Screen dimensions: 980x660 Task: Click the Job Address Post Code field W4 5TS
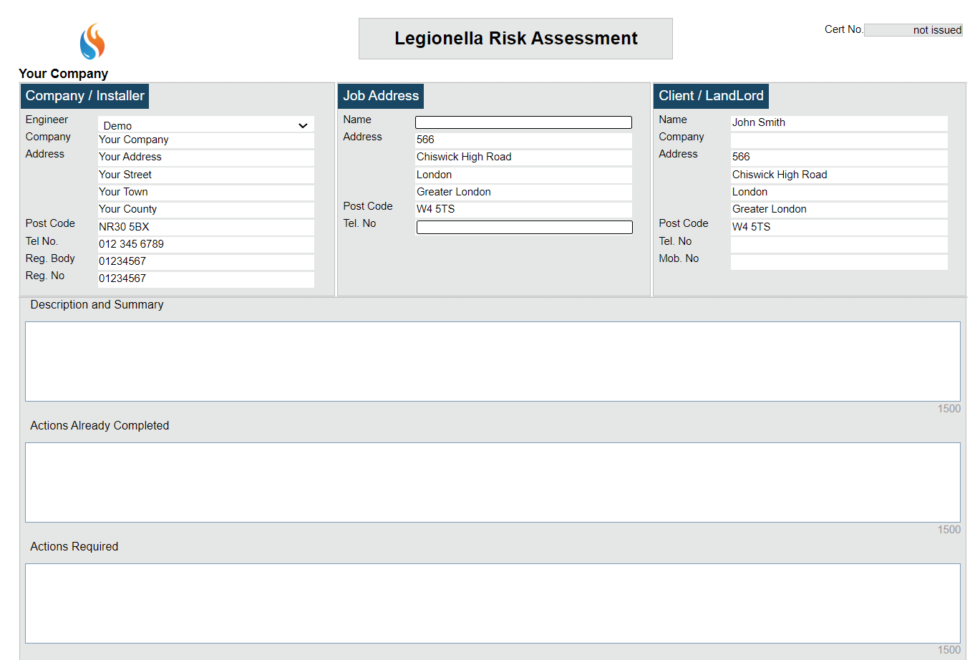click(x=523, y=209)
